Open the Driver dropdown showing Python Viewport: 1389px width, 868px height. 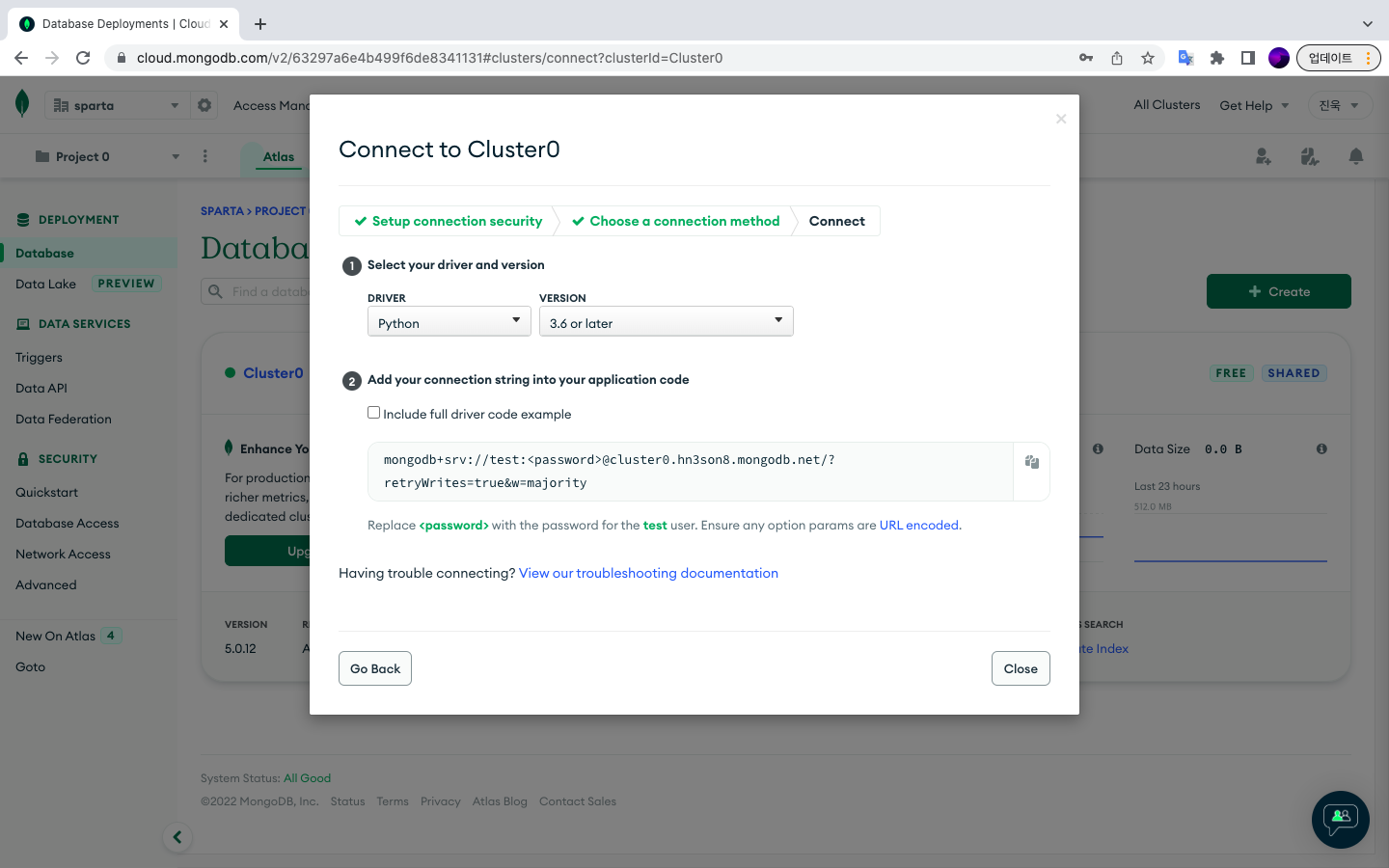[449, 322]
